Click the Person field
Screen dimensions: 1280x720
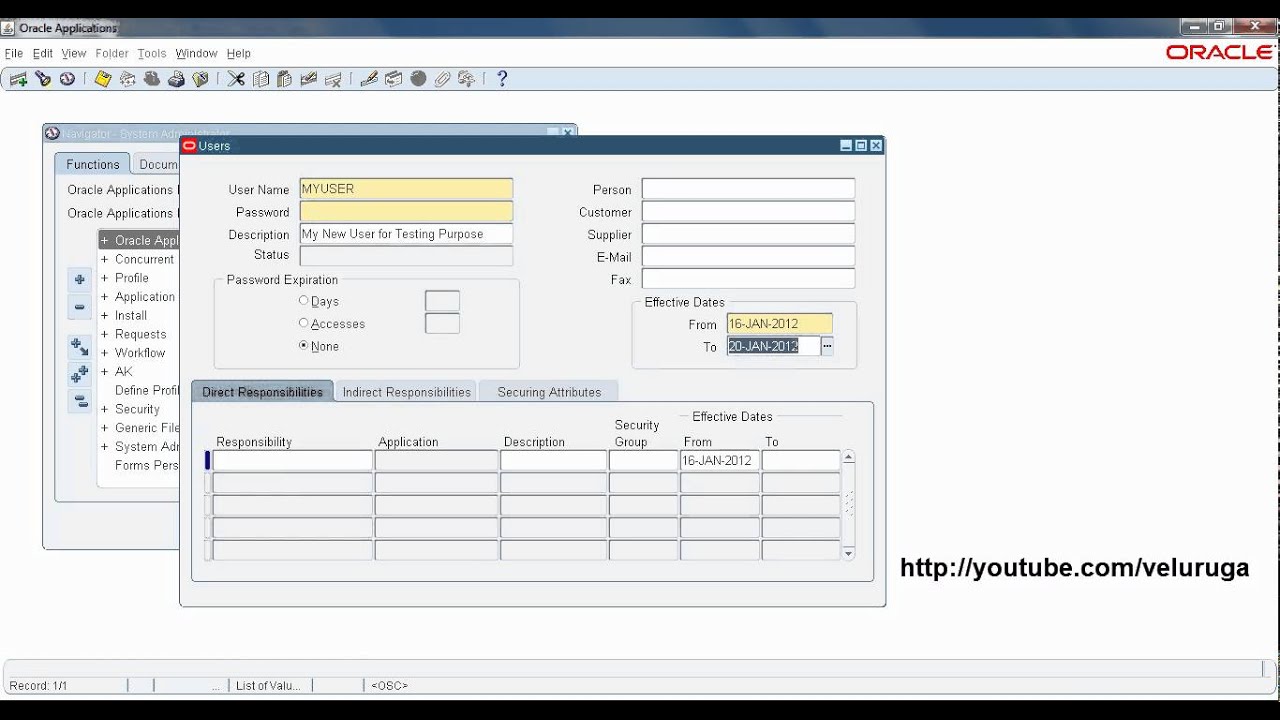point(748,189)
